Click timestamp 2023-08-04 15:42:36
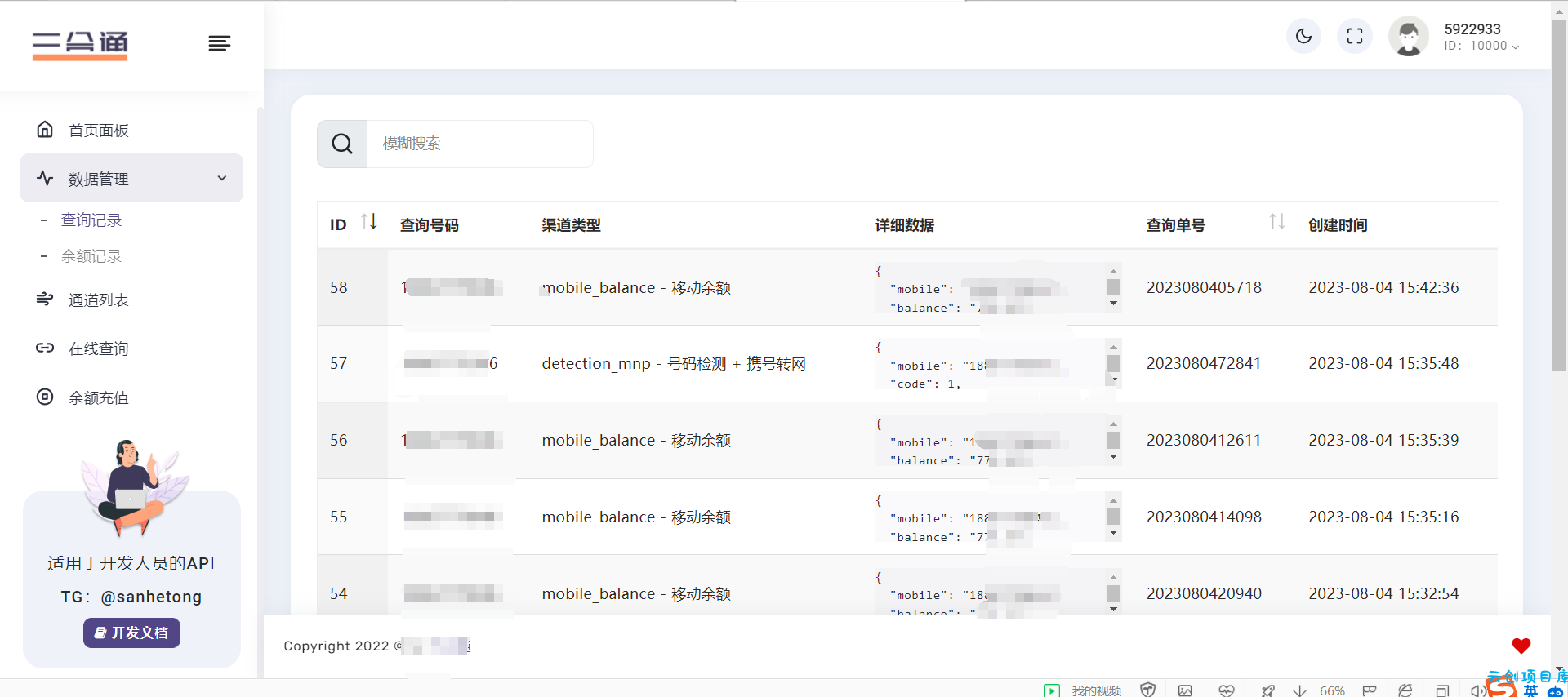Viewport: 1568px width, 697px height. pos(1383,287)
